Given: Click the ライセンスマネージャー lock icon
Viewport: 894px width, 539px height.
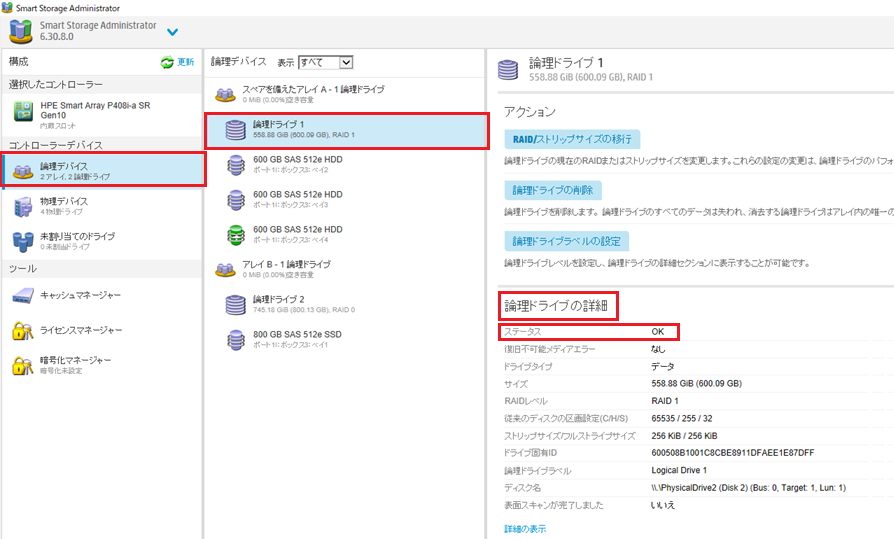Looking at the screenshot, I should 23,331.
